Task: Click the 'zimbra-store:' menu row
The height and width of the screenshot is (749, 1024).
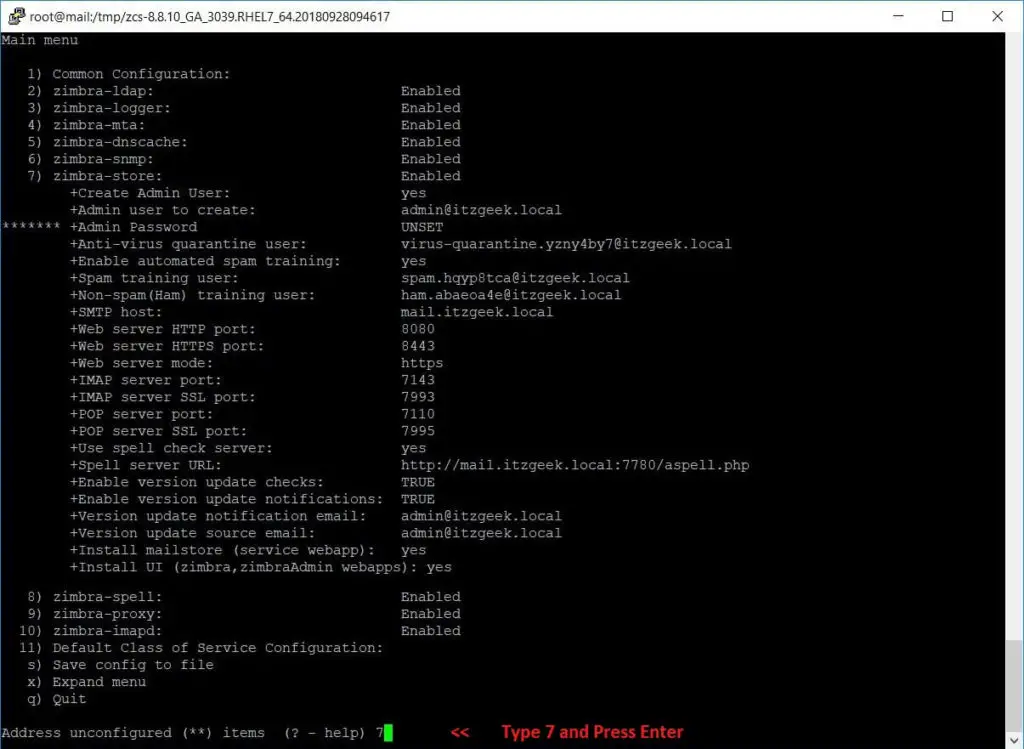Action: point(244,176)
